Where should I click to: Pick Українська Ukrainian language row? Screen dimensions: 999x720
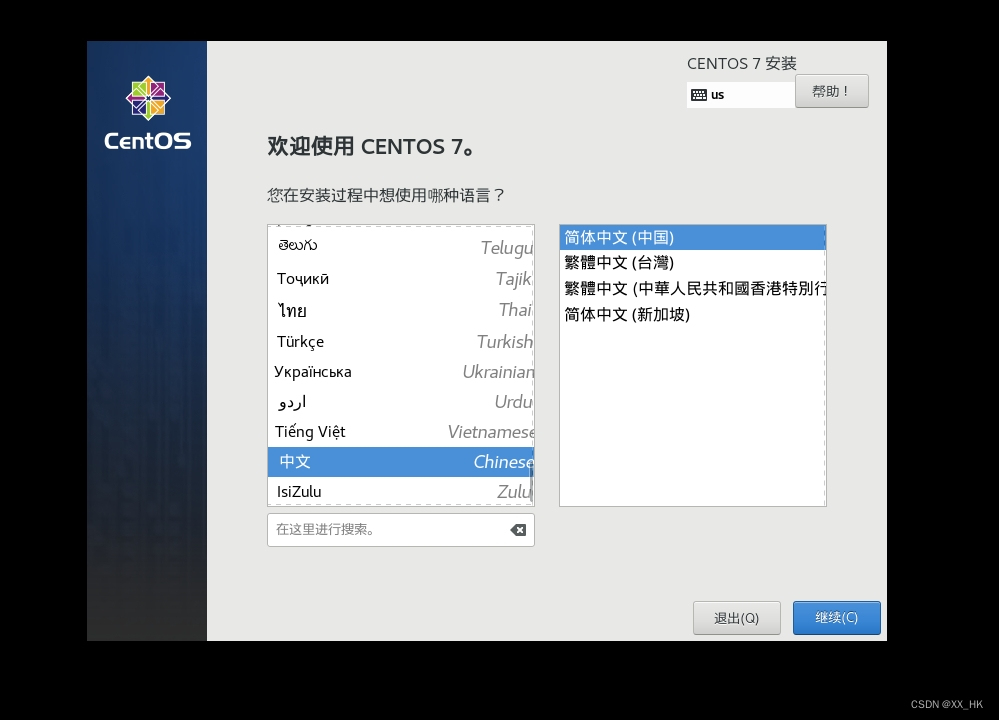pyautogui.click(x=401, y=371)
